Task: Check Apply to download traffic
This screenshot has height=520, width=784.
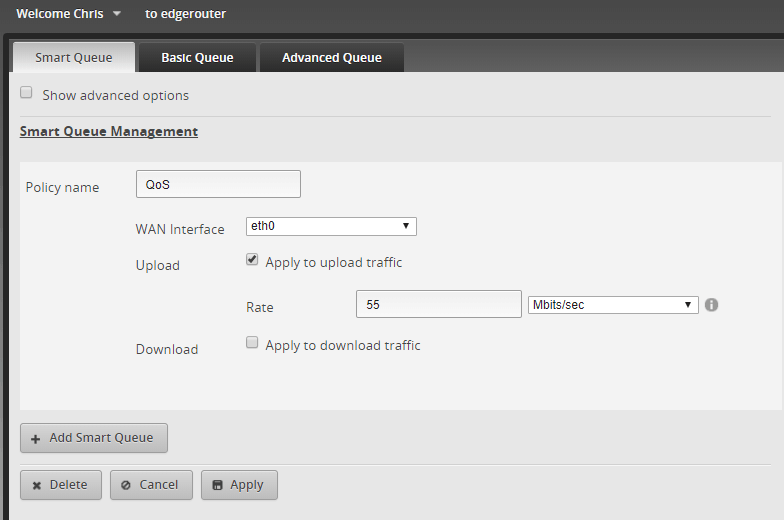Action: point(252,343)
